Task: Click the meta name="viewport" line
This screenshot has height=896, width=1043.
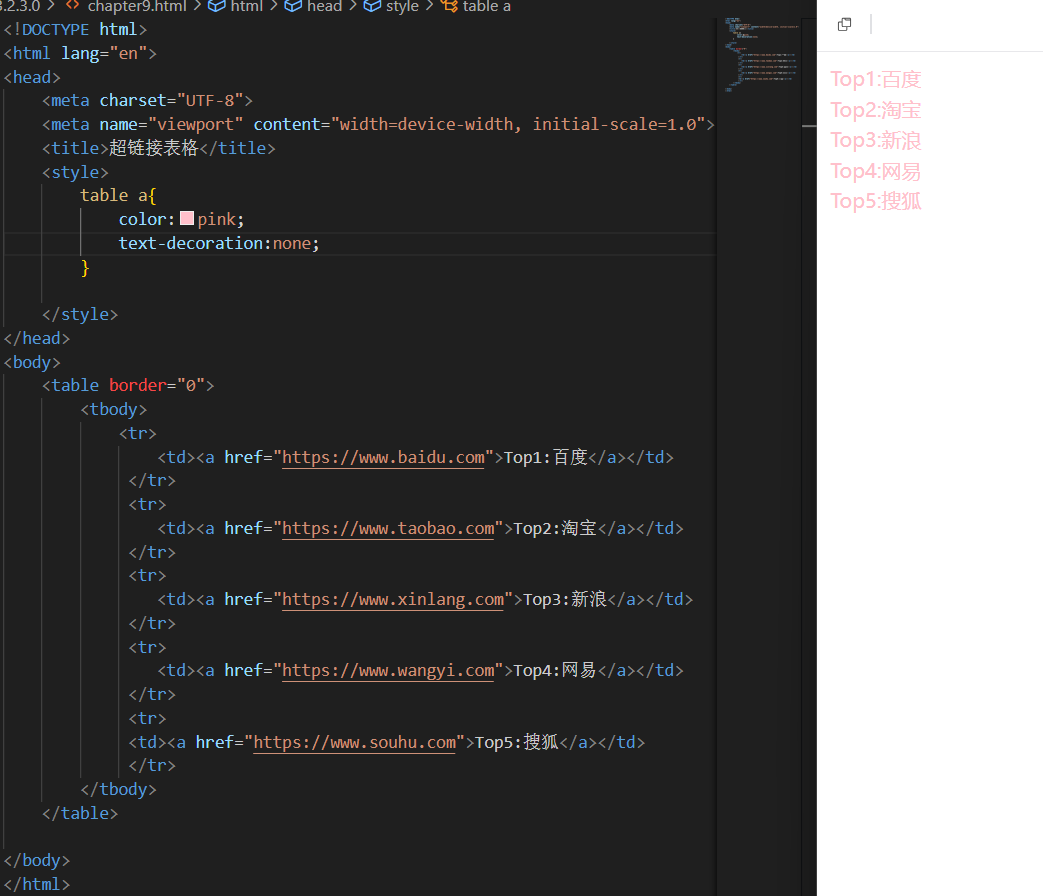Action: click(378, 124)
